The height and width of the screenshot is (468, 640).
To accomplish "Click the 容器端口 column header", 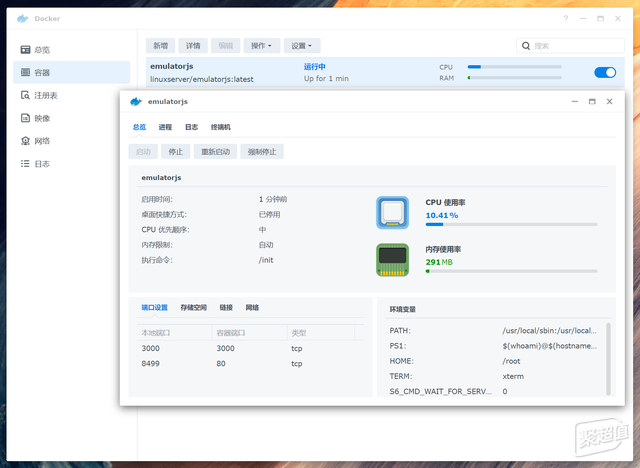I will (x=249, y=333).
